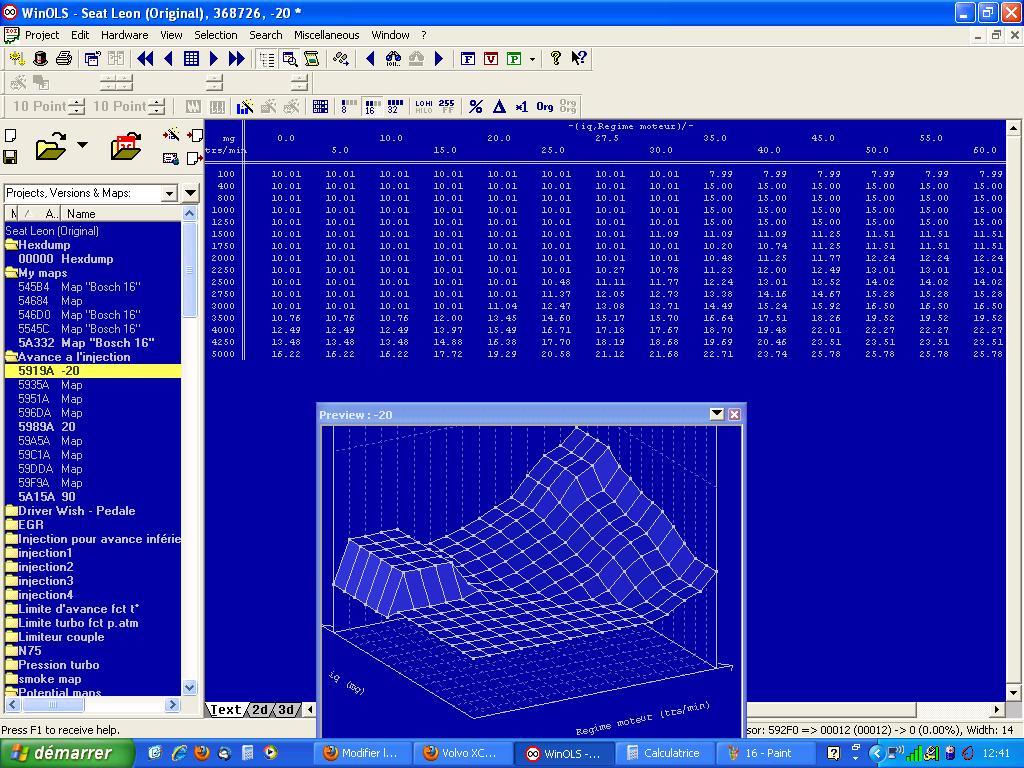The width and height of the screenshot is (1024, 768).
Task: Click the blue F box icon
Action: coord(468,59)
